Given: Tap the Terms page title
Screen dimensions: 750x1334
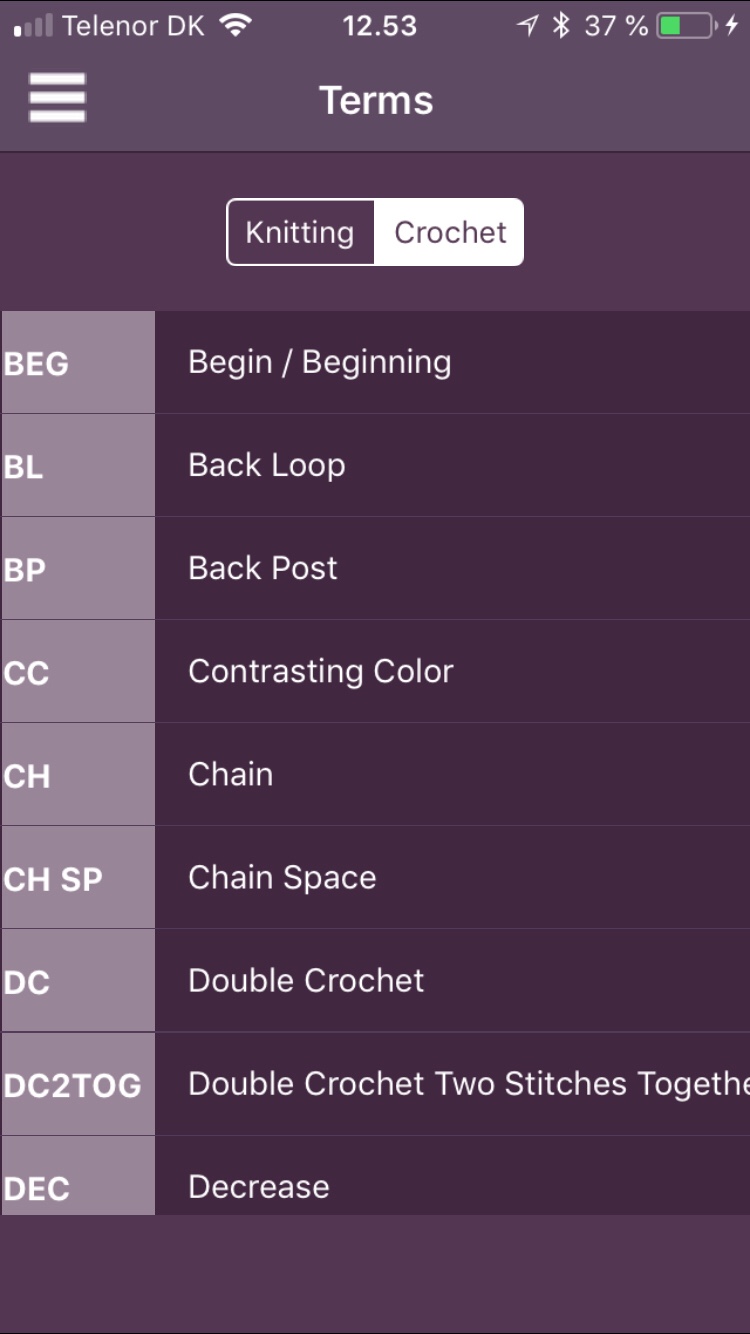Looking at the screenshot, I should 376,100.
